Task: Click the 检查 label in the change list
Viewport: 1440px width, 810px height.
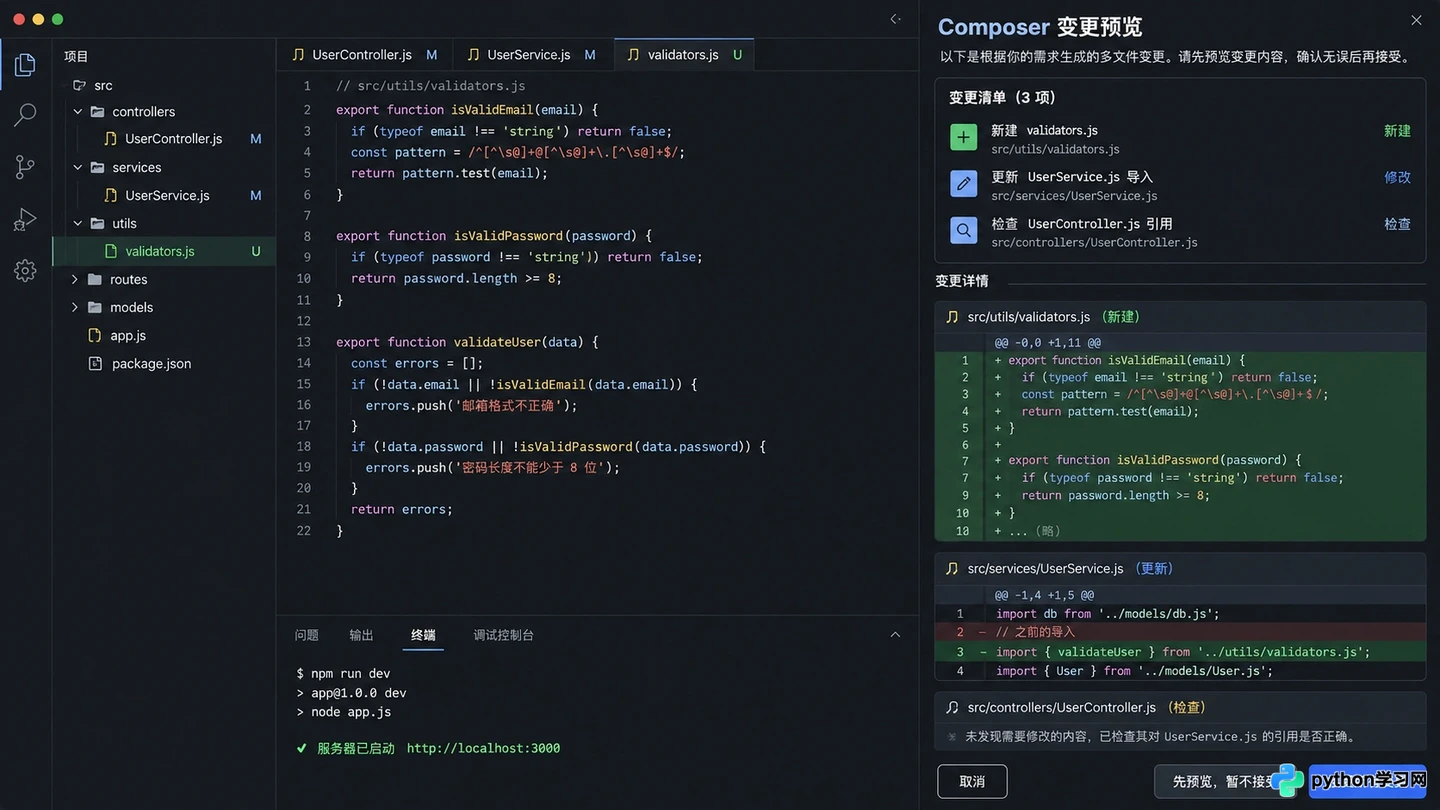Action: 1397,224
